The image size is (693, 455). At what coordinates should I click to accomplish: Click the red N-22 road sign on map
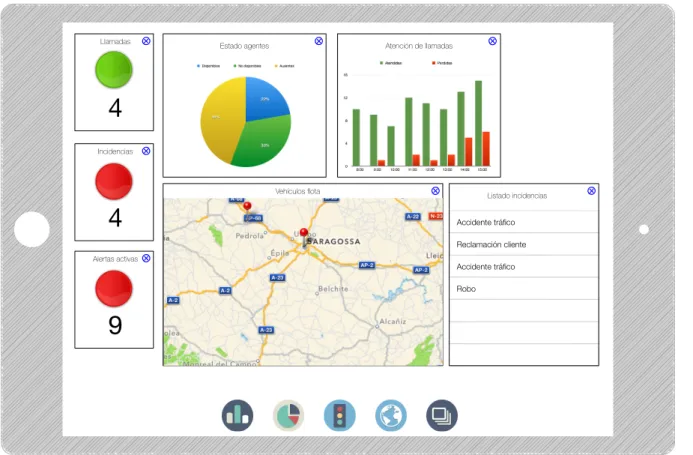[x=436, y=216]
